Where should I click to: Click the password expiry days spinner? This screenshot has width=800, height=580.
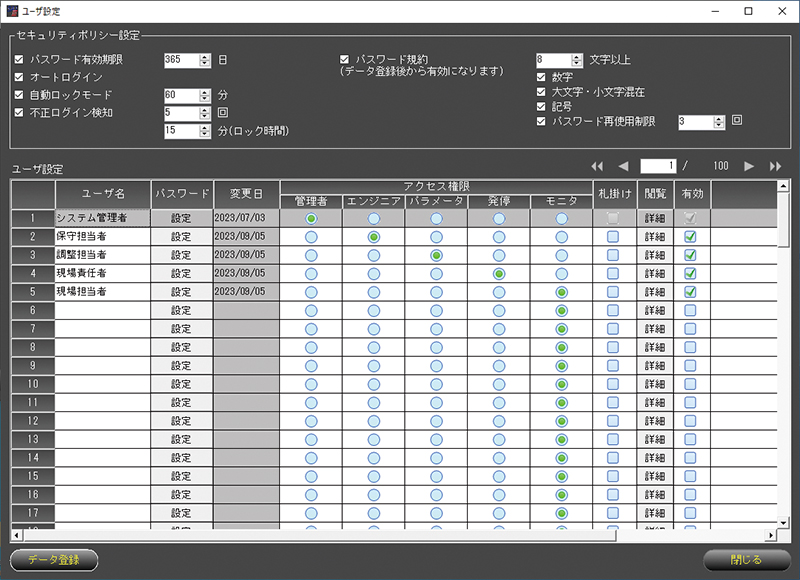(205, 60)
